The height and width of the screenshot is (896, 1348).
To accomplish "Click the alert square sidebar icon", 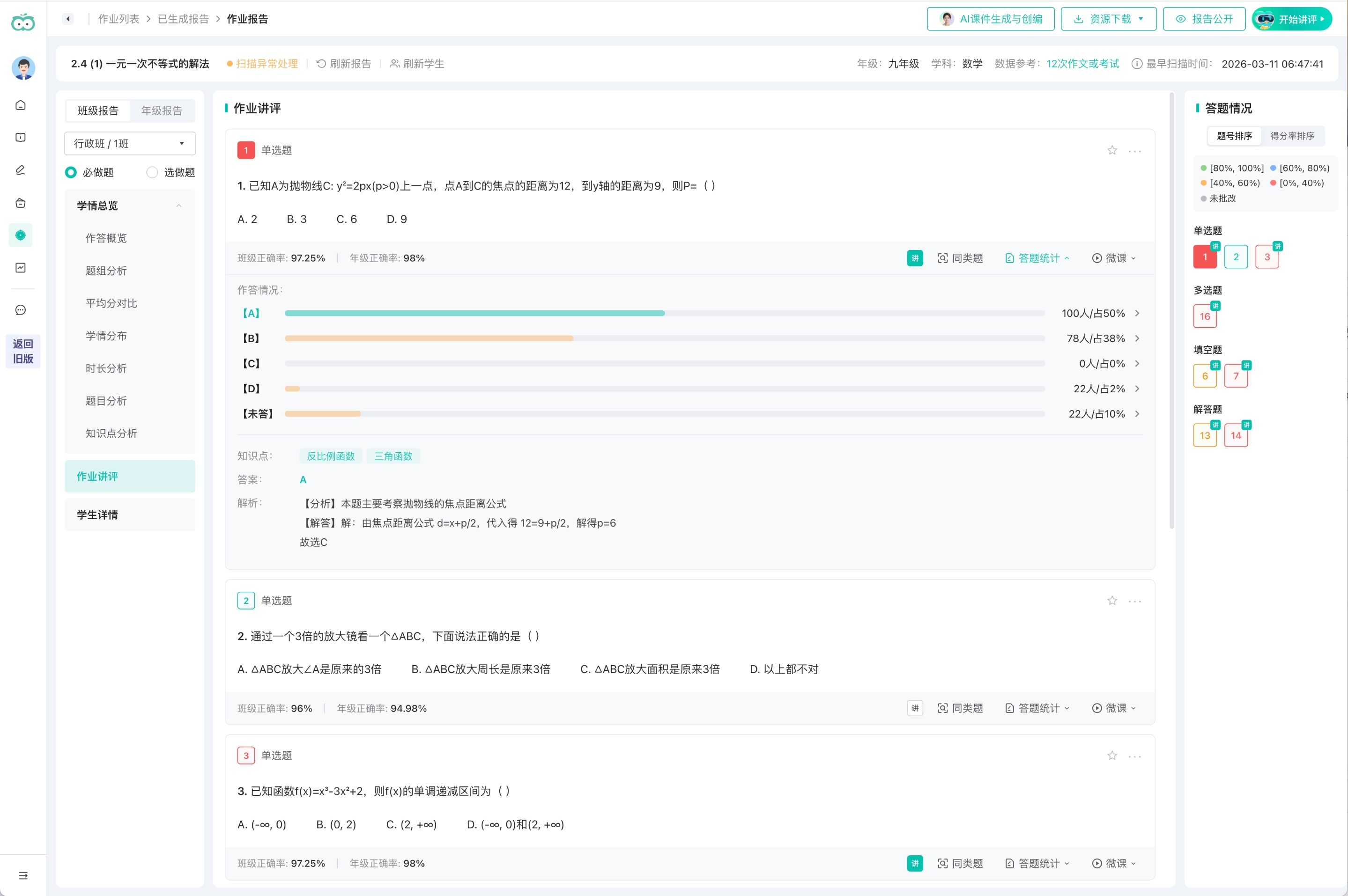I will click(x=21, y=137).
